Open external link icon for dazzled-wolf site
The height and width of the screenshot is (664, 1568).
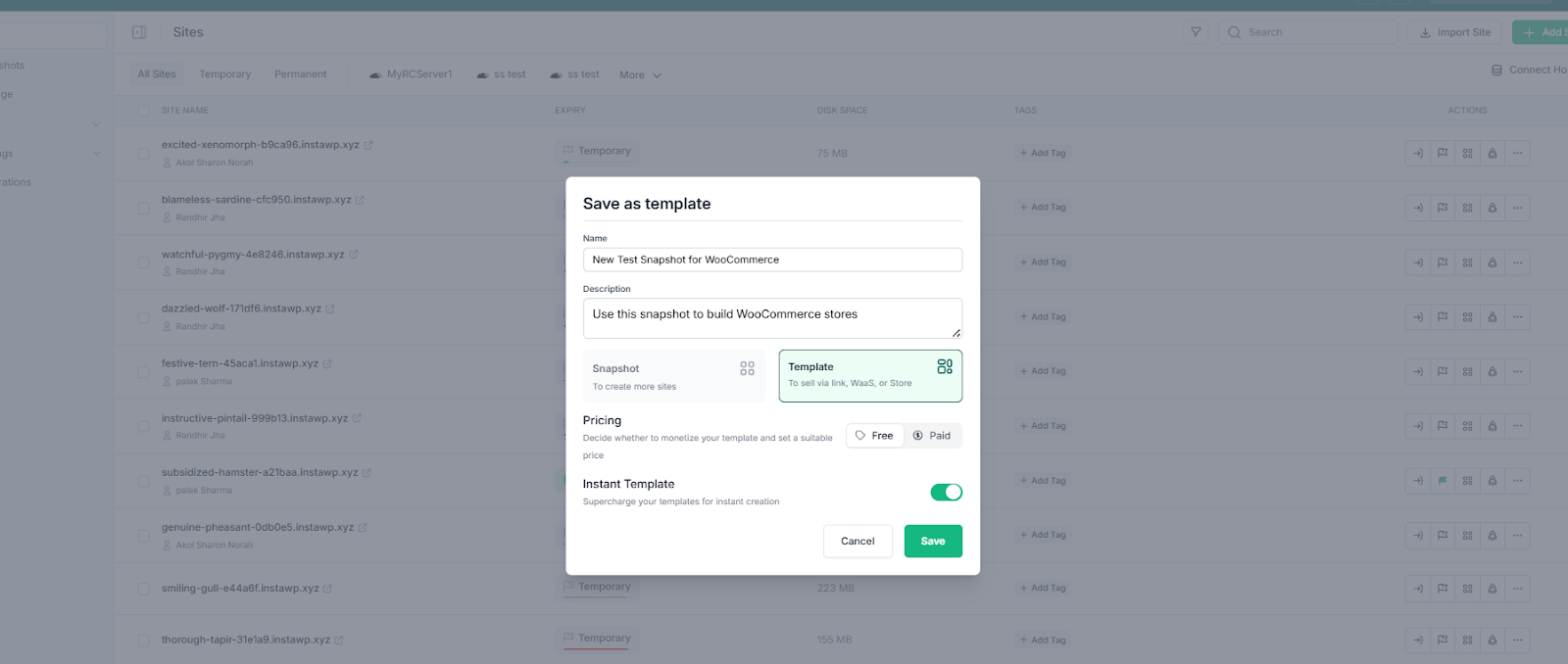[330, 308]
